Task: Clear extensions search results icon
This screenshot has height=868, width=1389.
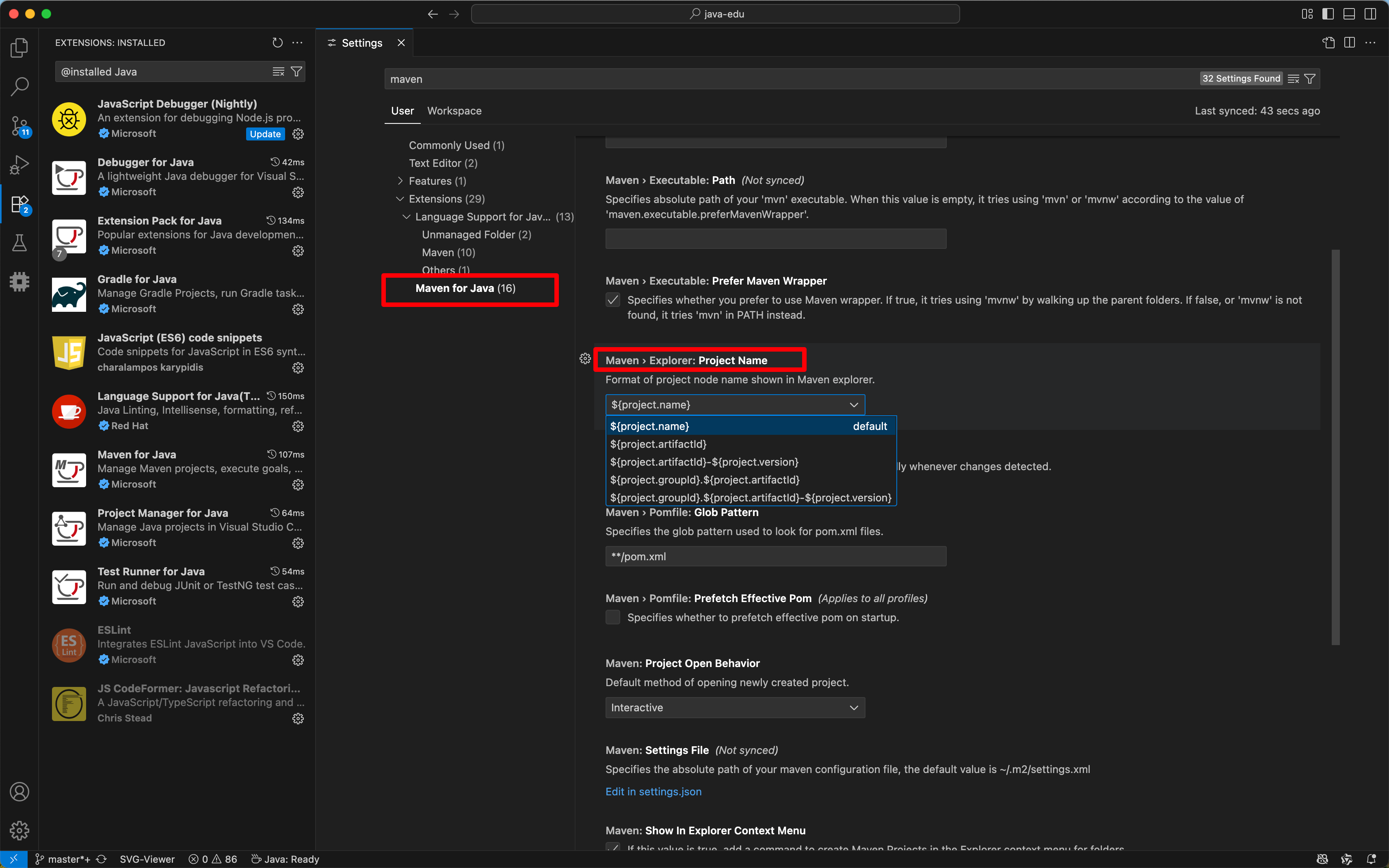Action: coord(279,72)
